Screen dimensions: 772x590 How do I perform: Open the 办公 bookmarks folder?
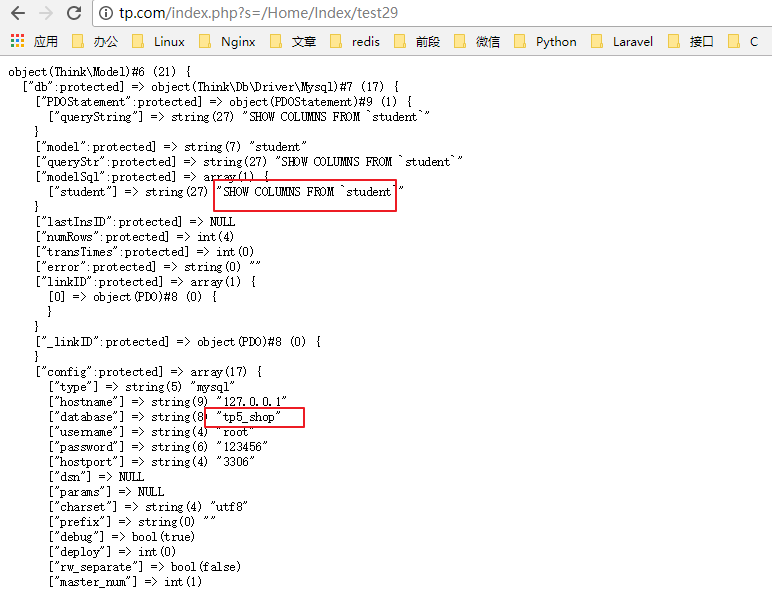coord(95,41)
